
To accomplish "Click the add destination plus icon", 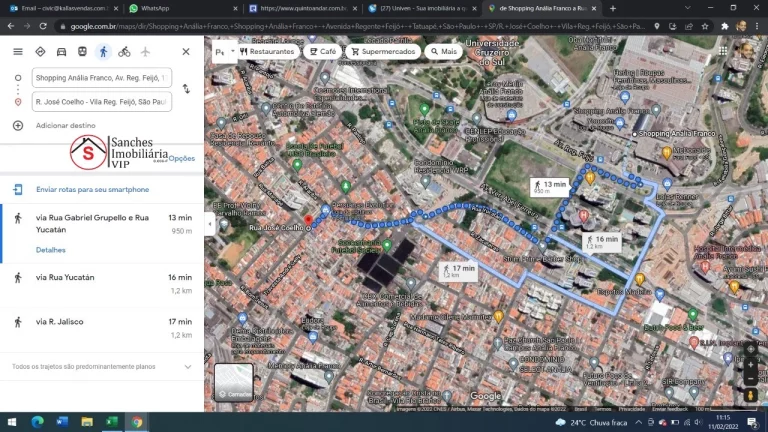I will pyautogui.click(x=18, y=125).
